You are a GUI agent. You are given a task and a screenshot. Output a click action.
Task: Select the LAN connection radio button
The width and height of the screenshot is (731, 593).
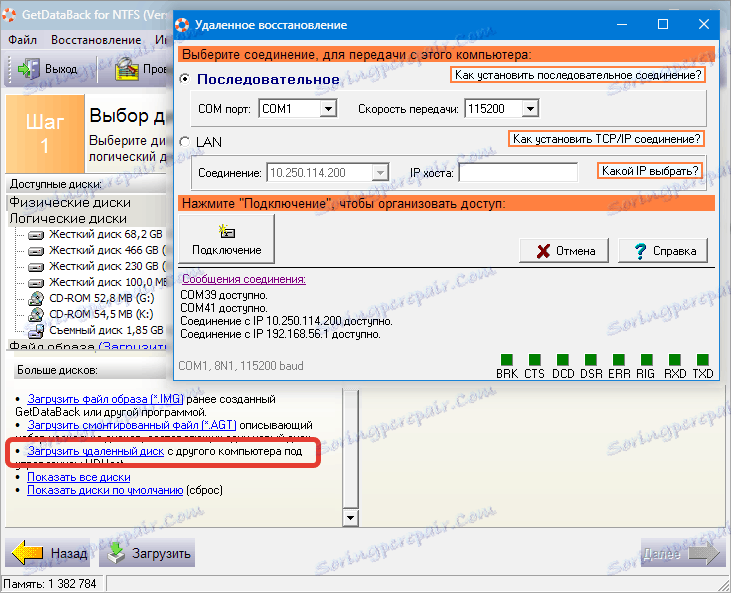point(185,142)
